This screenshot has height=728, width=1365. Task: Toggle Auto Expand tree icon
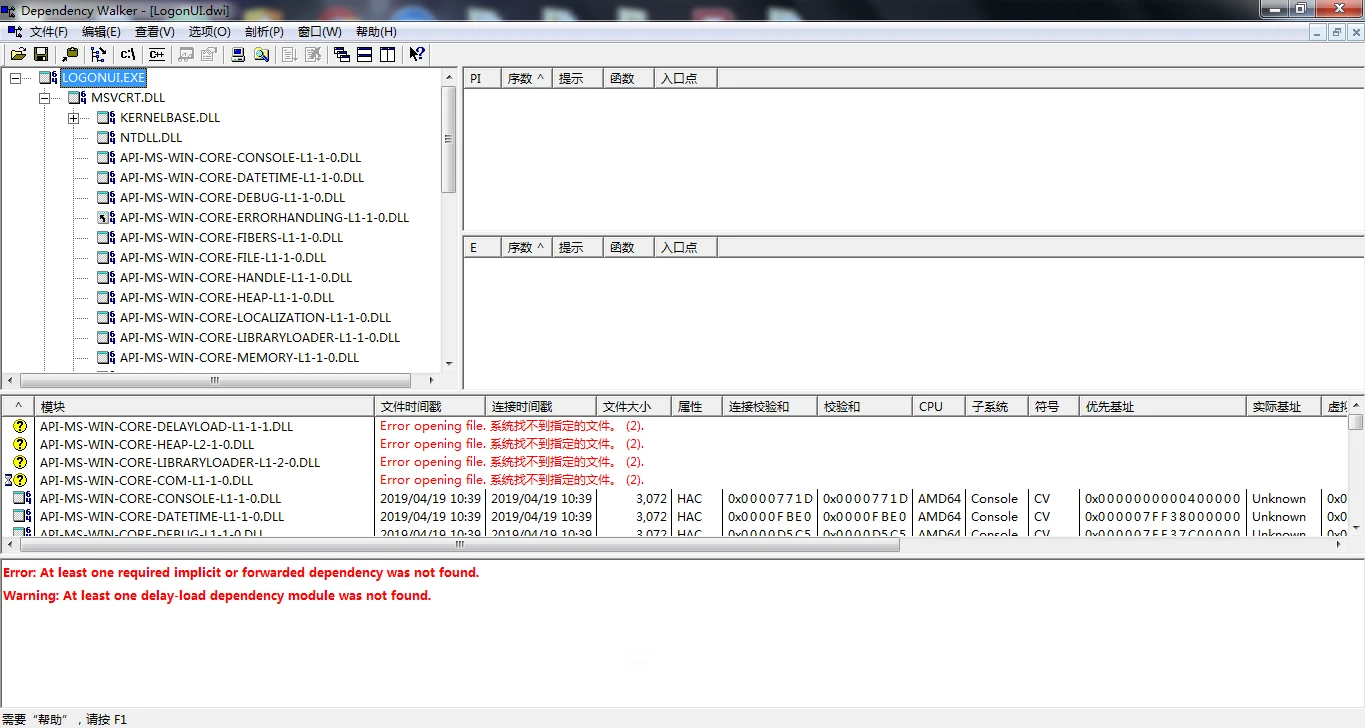pyautogui.click(x=98, y=54)
